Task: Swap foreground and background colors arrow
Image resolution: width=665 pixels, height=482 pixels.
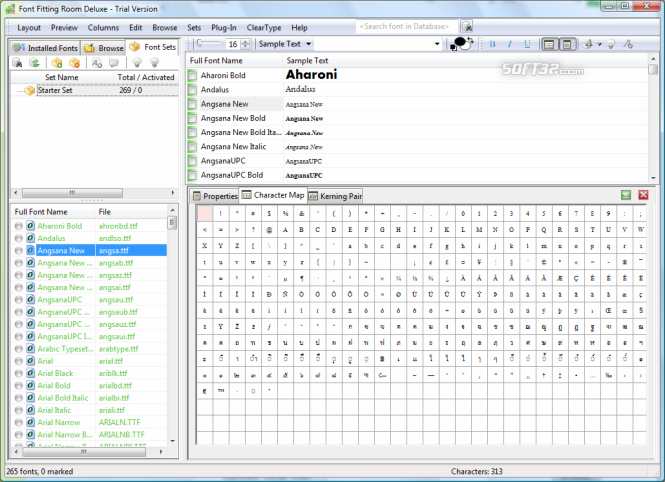Action: (x=470, y=40)
